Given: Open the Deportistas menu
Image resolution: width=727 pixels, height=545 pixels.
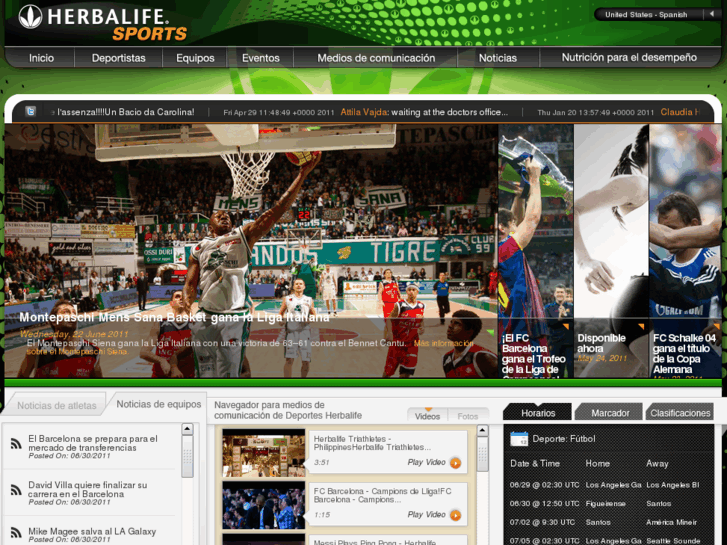Looking at the screenshot, I should (x=119, y=58).
